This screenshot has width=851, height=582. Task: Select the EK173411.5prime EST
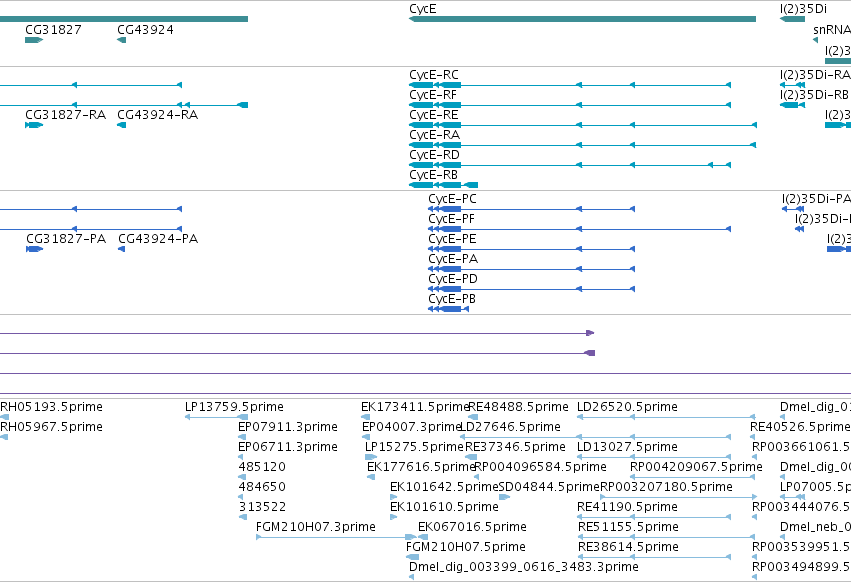point(366,417)
